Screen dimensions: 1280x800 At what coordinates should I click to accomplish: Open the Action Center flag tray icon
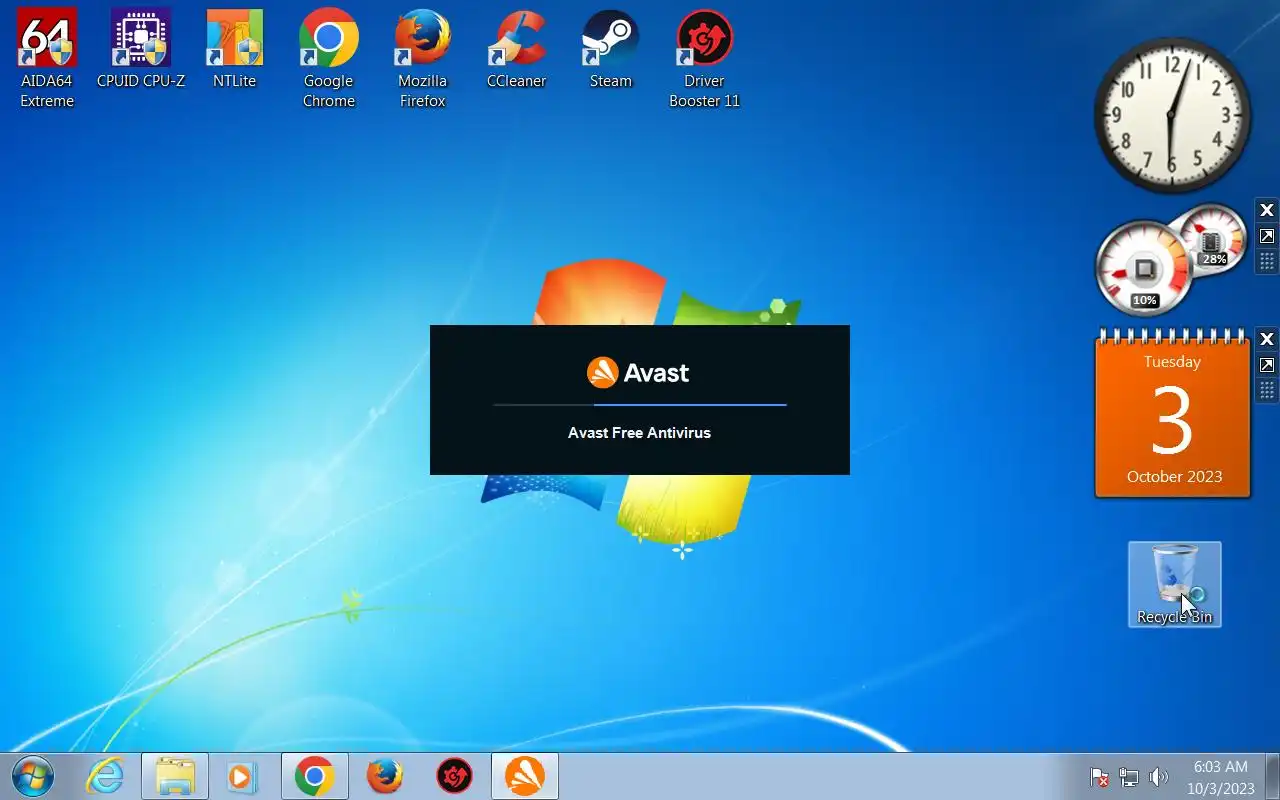[x=1099, y=777]
